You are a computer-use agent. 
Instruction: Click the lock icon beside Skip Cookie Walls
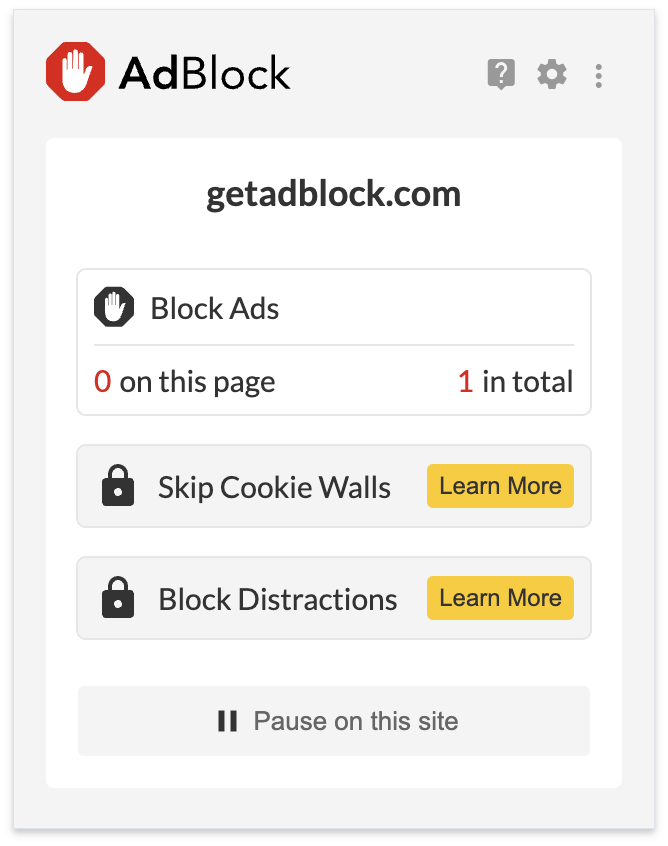tap(118, 486)
